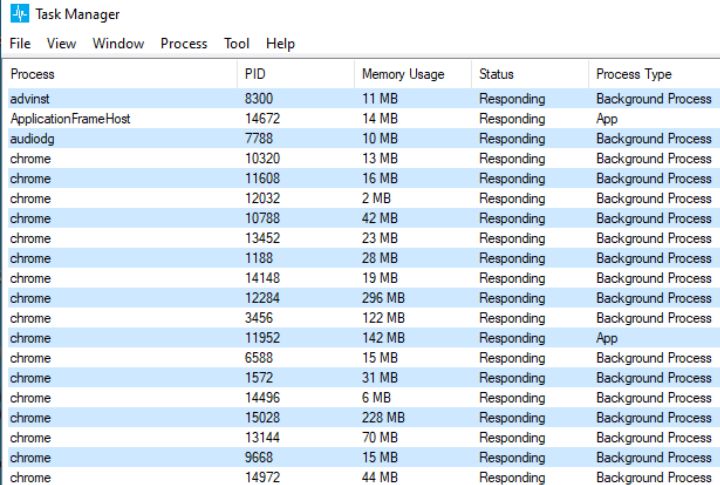
Task: Open the View menu
Action: 61,43
